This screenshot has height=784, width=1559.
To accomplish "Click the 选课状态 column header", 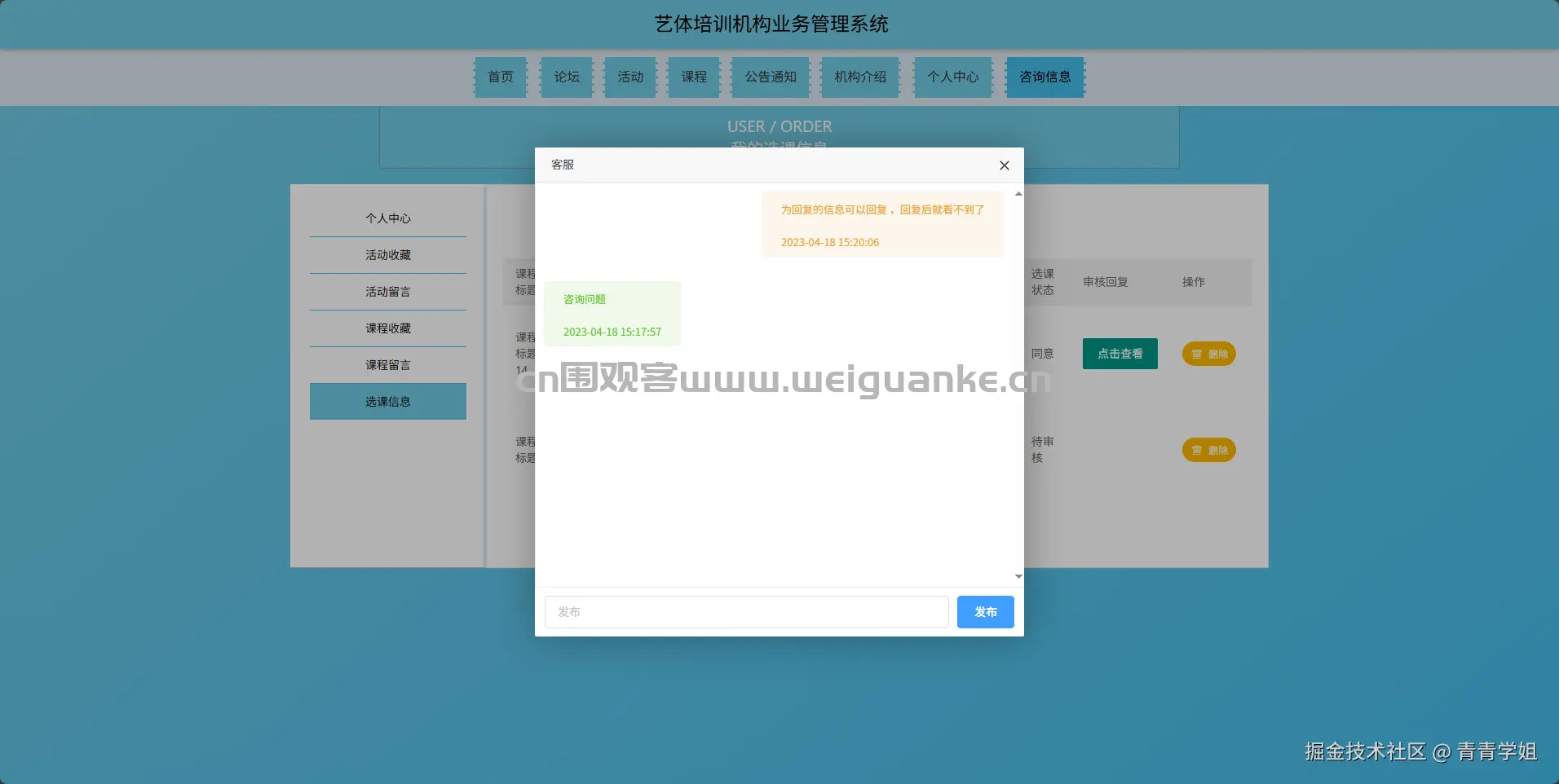I will point(1043,282).
